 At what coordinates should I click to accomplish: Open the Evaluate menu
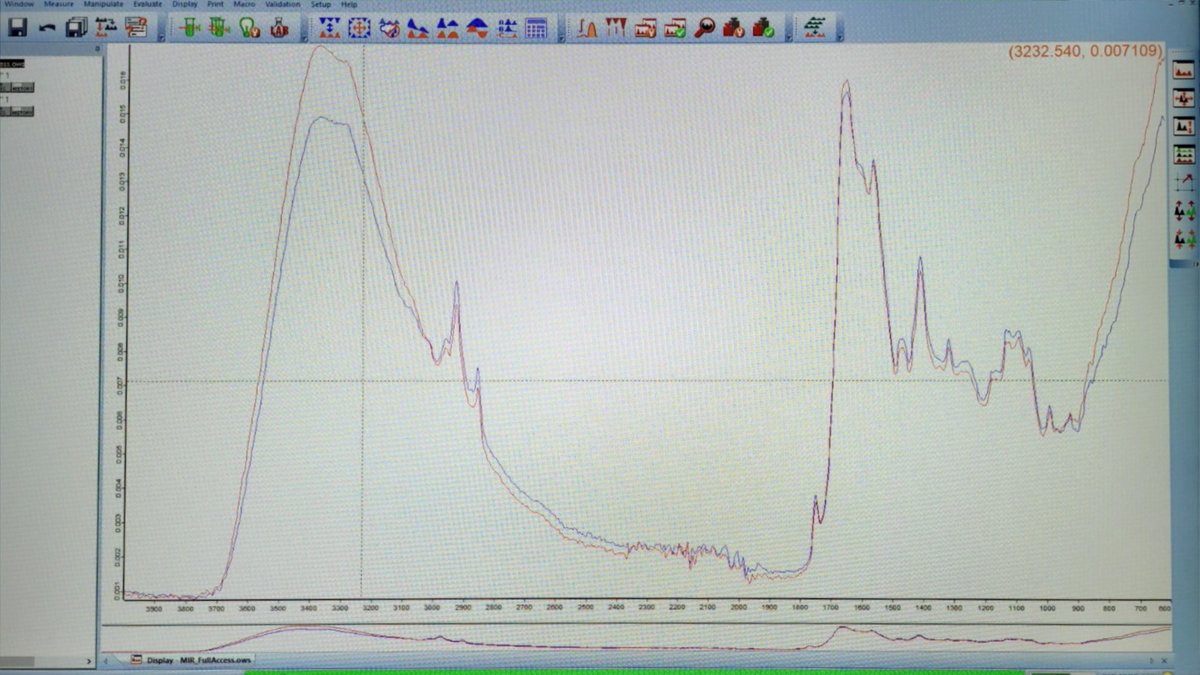pyautogui.click(x=148, y=4)
